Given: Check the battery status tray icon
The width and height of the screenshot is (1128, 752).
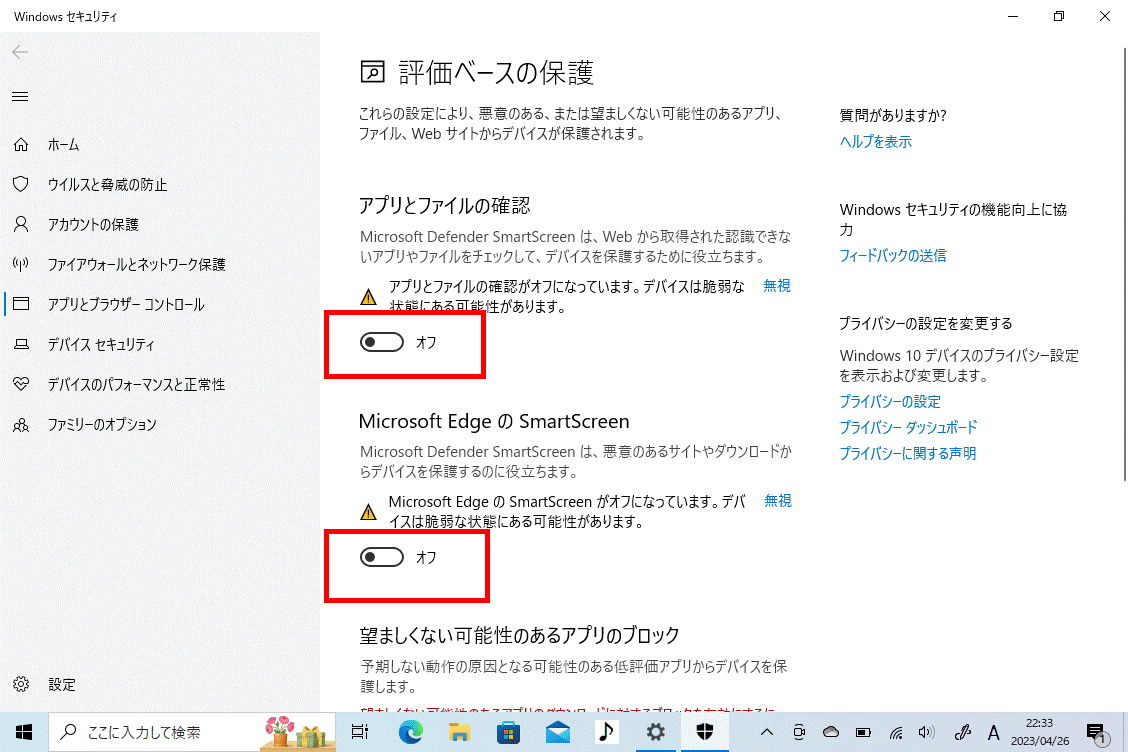Looking at the screenshot, I should [863, 733].
